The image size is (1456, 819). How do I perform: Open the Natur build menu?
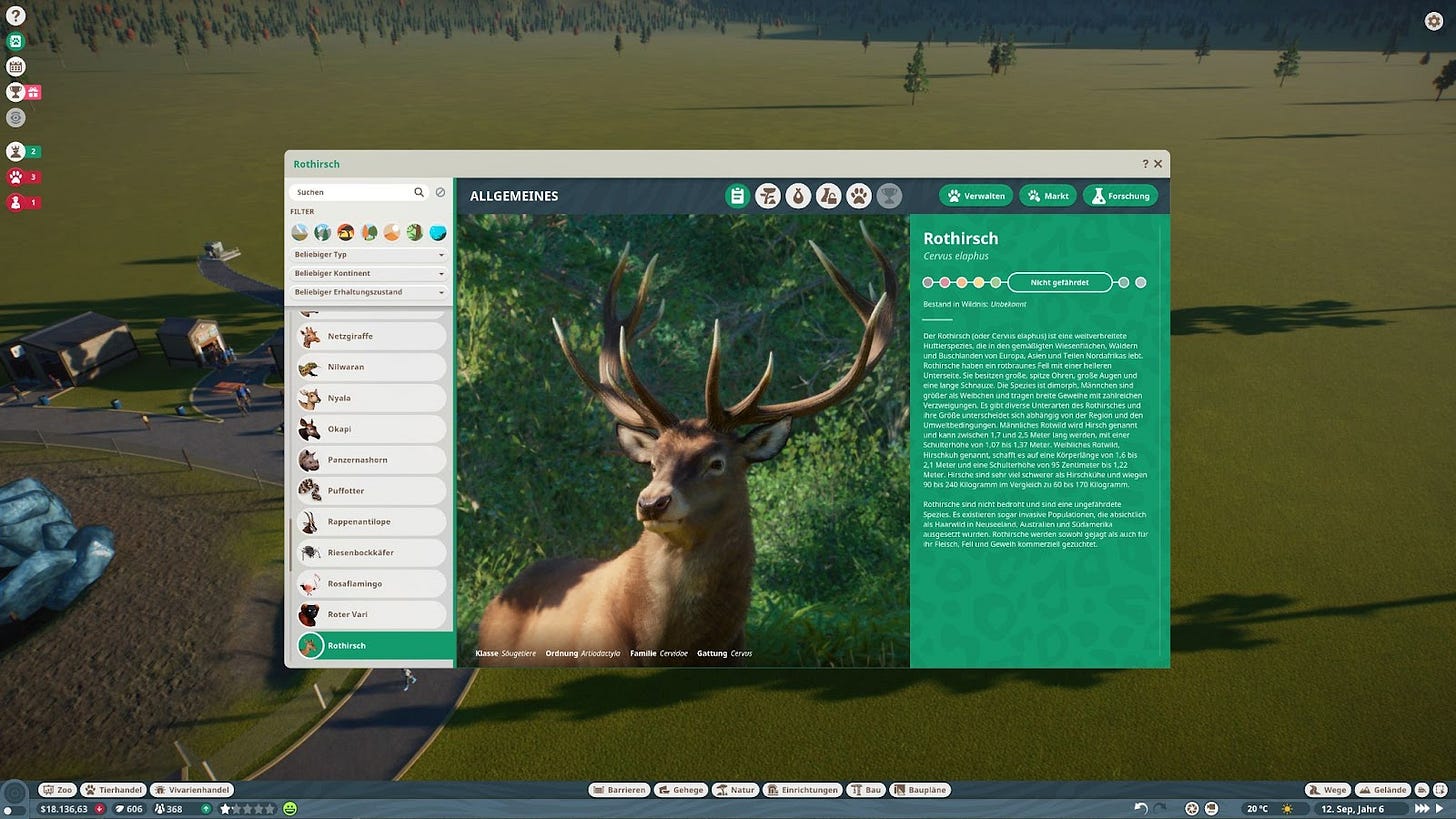click(x=735, y=790)
